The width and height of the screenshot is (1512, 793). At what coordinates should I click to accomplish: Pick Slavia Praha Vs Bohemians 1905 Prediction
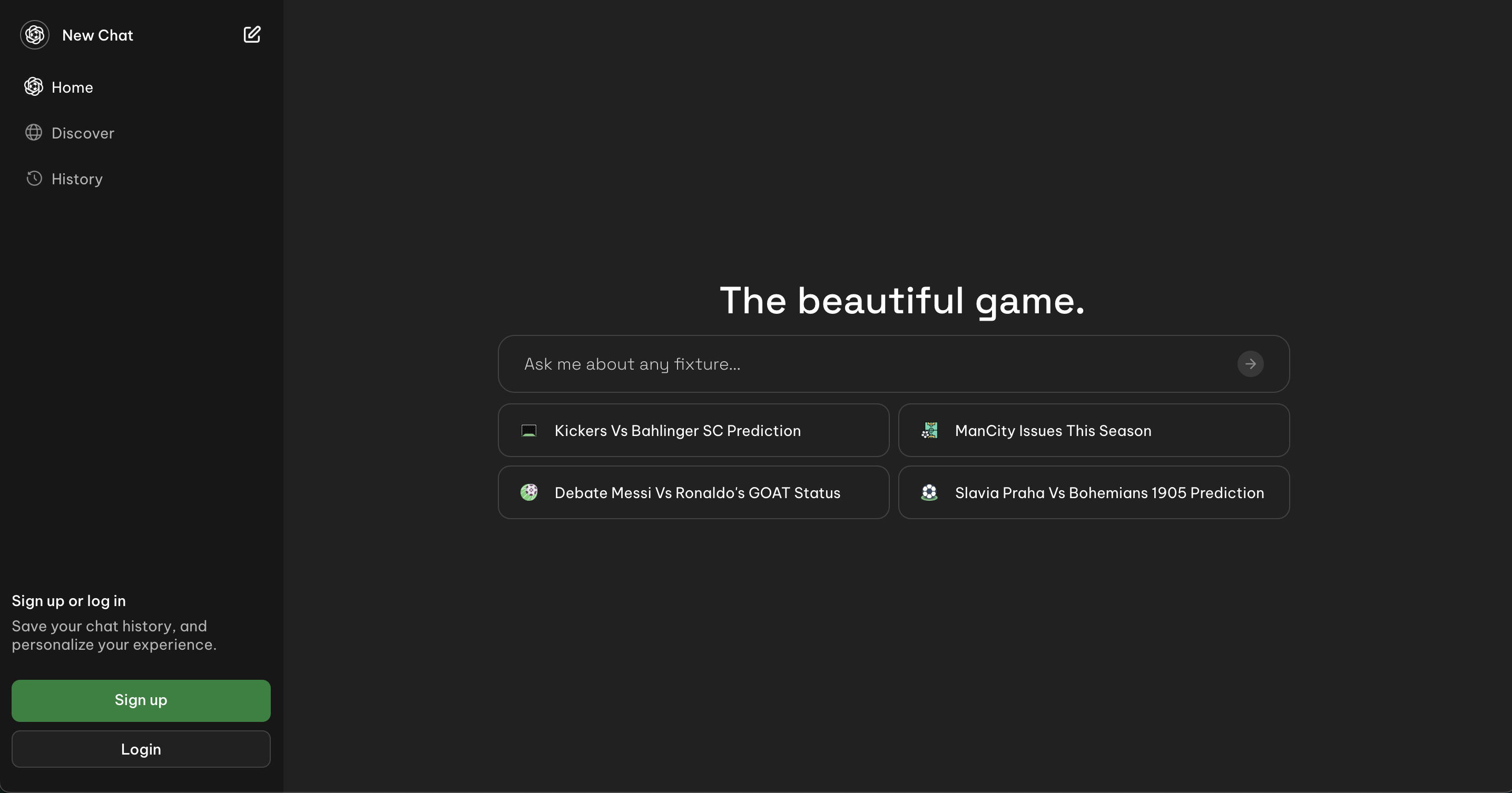1109,493
